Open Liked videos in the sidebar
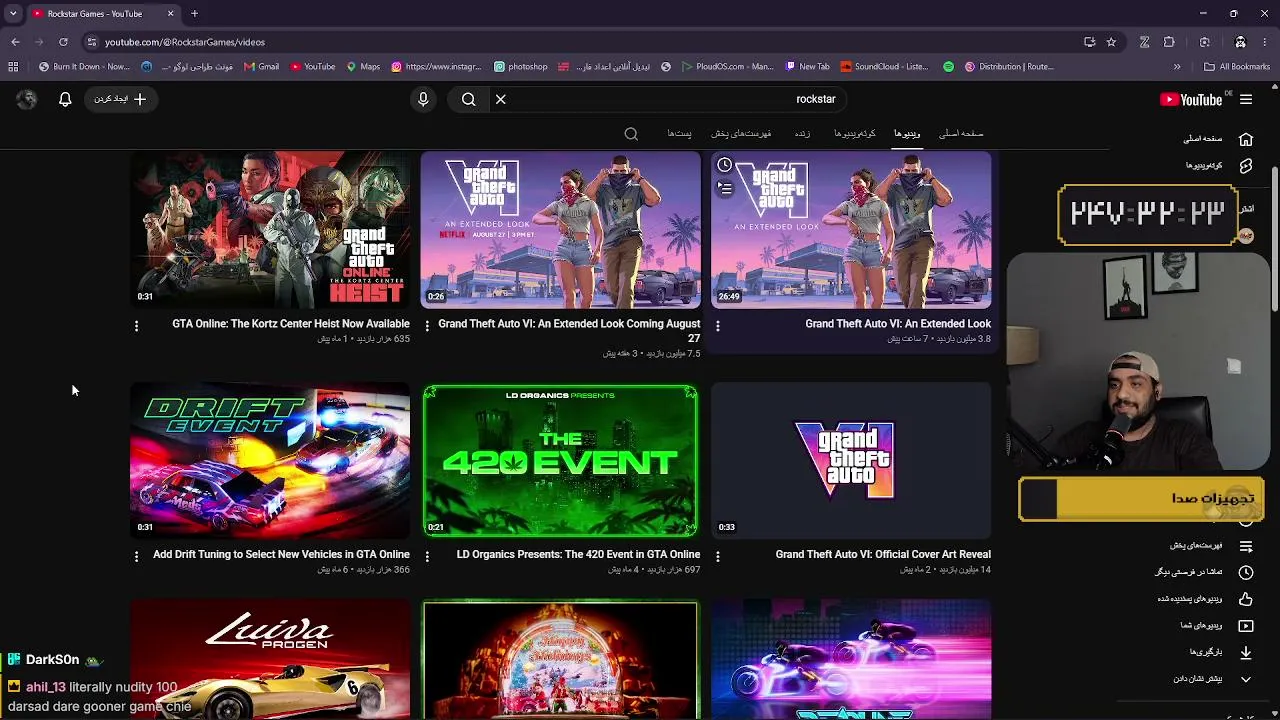1280x720 pixels. coord(1204,599)
